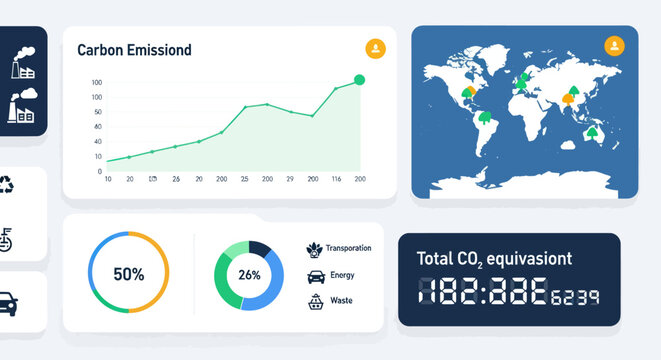Click the Transporation legend icon
This screenshot has width=661, height=360.
point(314,250)
